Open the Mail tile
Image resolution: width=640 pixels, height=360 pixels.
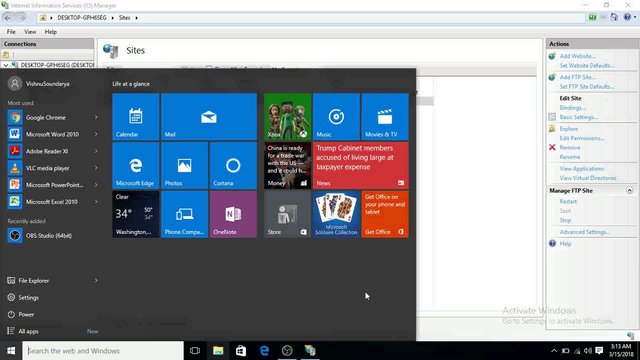pos(209,117)
